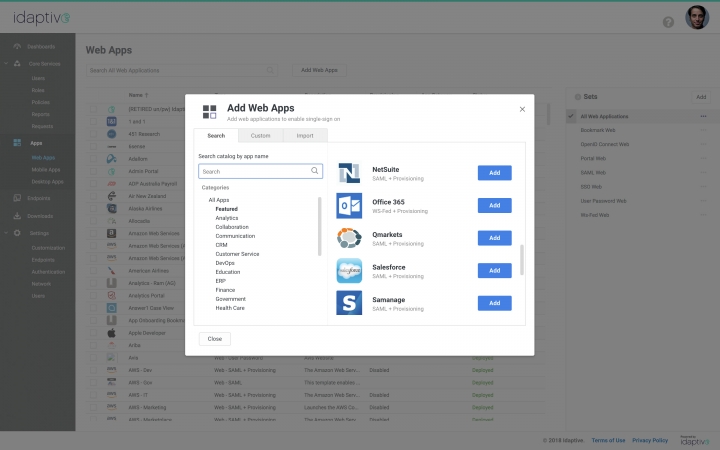Click the Endpoints devices icon in sidebar
This screenshot has height=450, width=720.
17,198
